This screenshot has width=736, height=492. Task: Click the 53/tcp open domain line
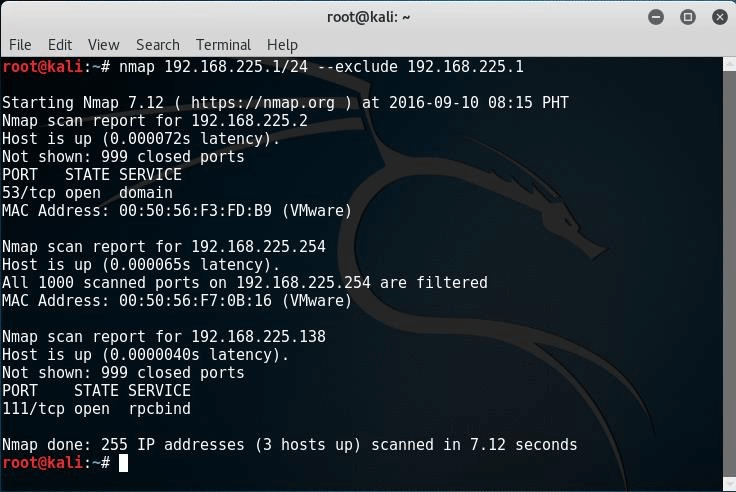pos(87,193)
